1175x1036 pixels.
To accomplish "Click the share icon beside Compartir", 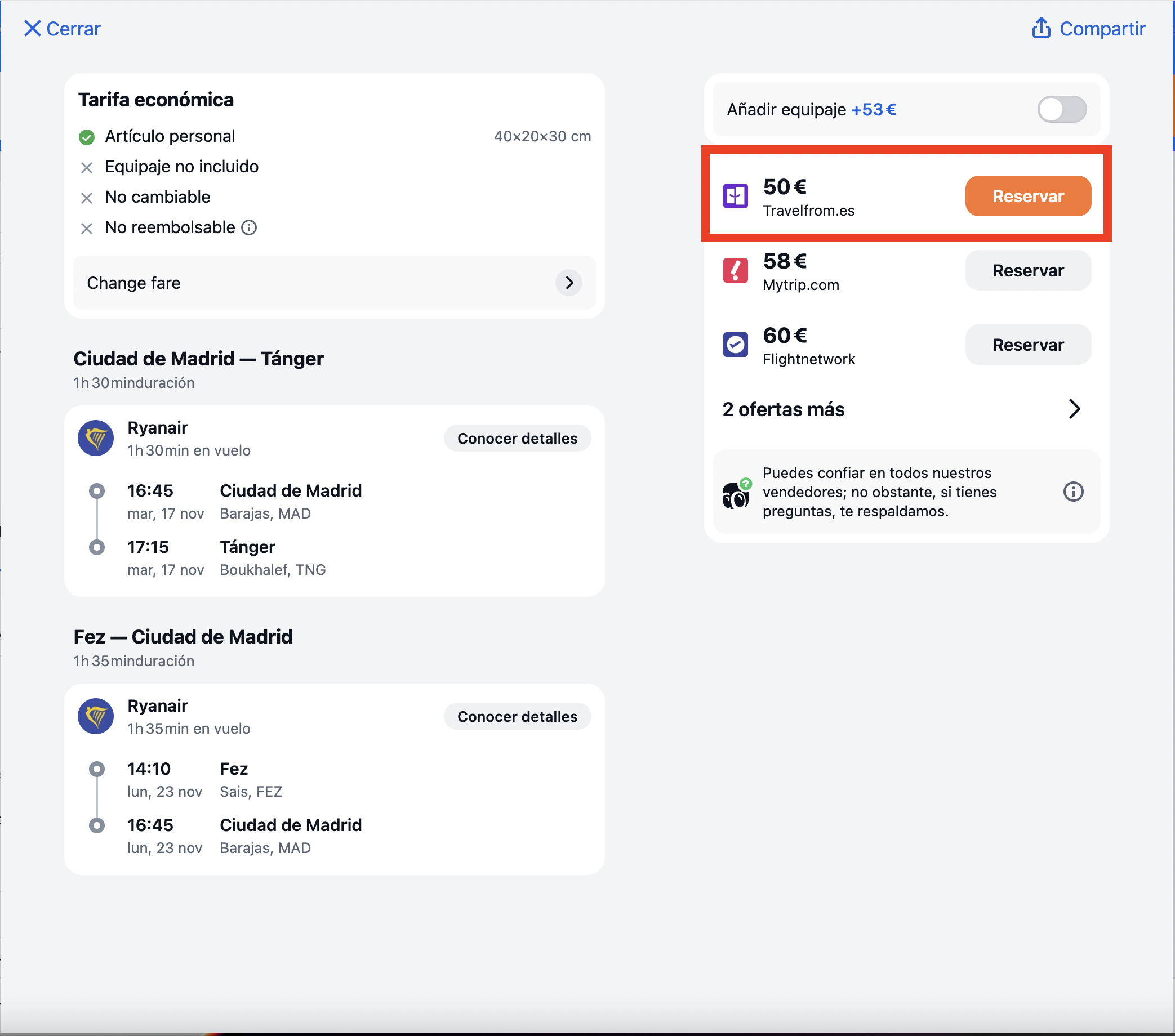I will (x=1041, y=28).
